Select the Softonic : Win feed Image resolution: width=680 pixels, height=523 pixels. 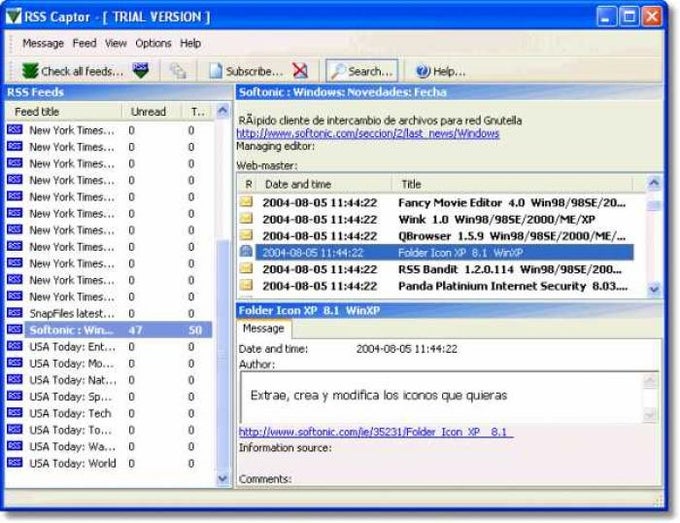pos(109,330)
